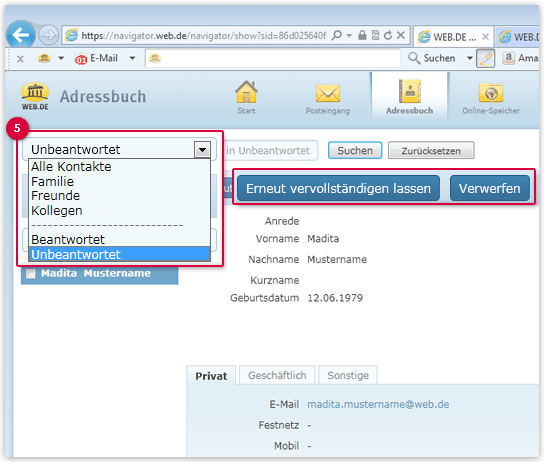The image size is (544, 462).
Task: Select Familie from the dropdown list
Action: 52,181
